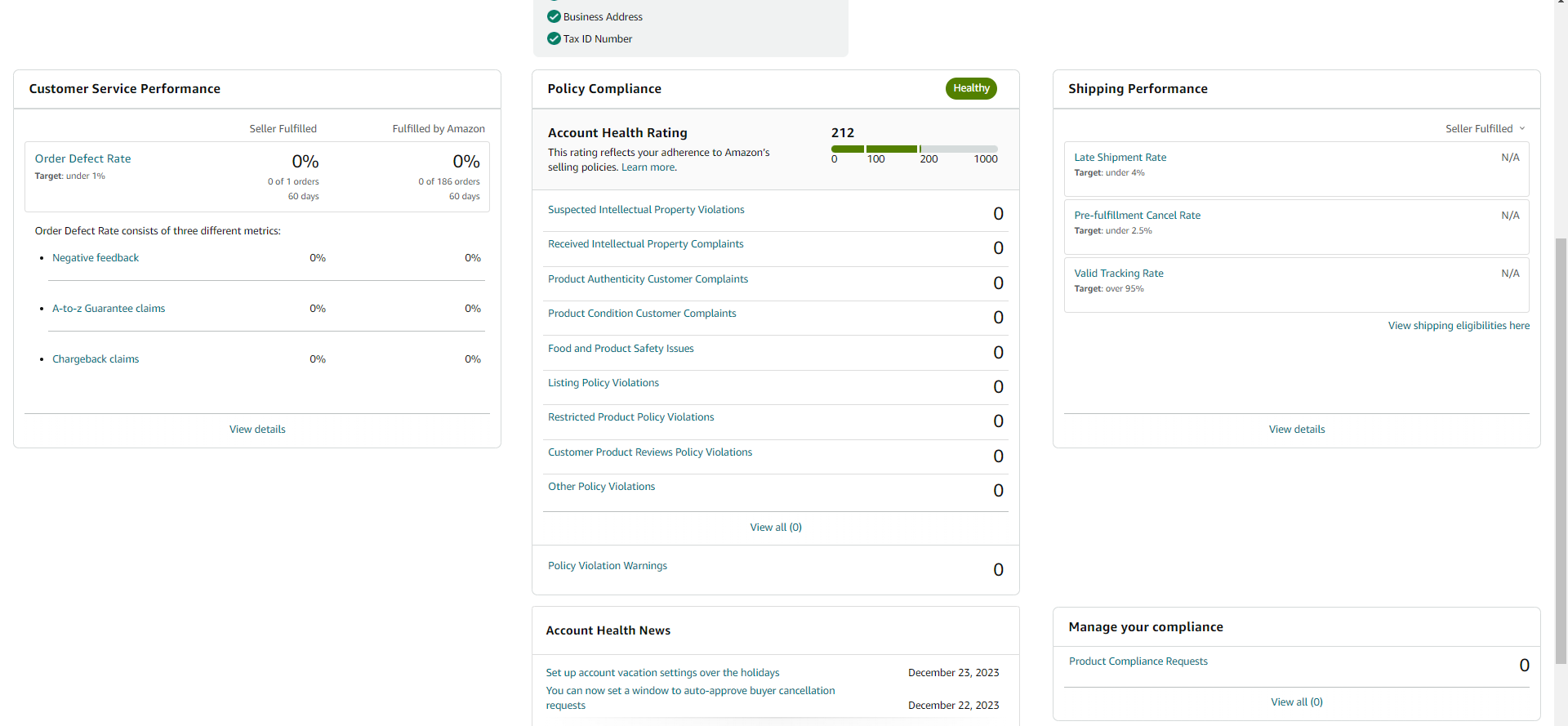Image resolution: width=1568 pixels, height=726 pixels.
Task: Open A-to-z Guarantee claims link
Action: 109,308
